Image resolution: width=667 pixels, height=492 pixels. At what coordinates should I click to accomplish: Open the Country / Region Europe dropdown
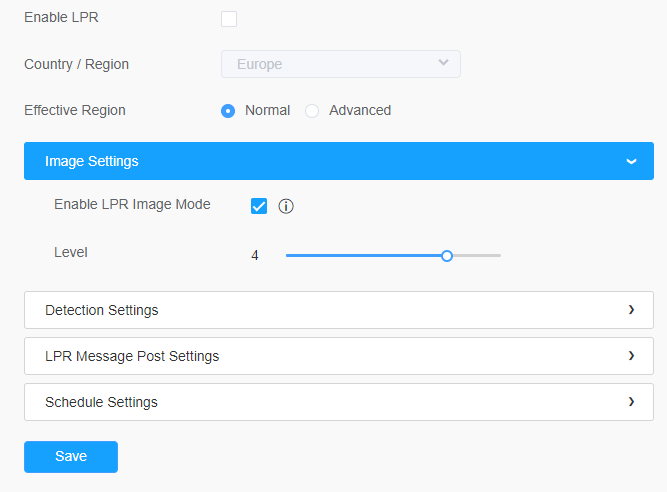341,64
